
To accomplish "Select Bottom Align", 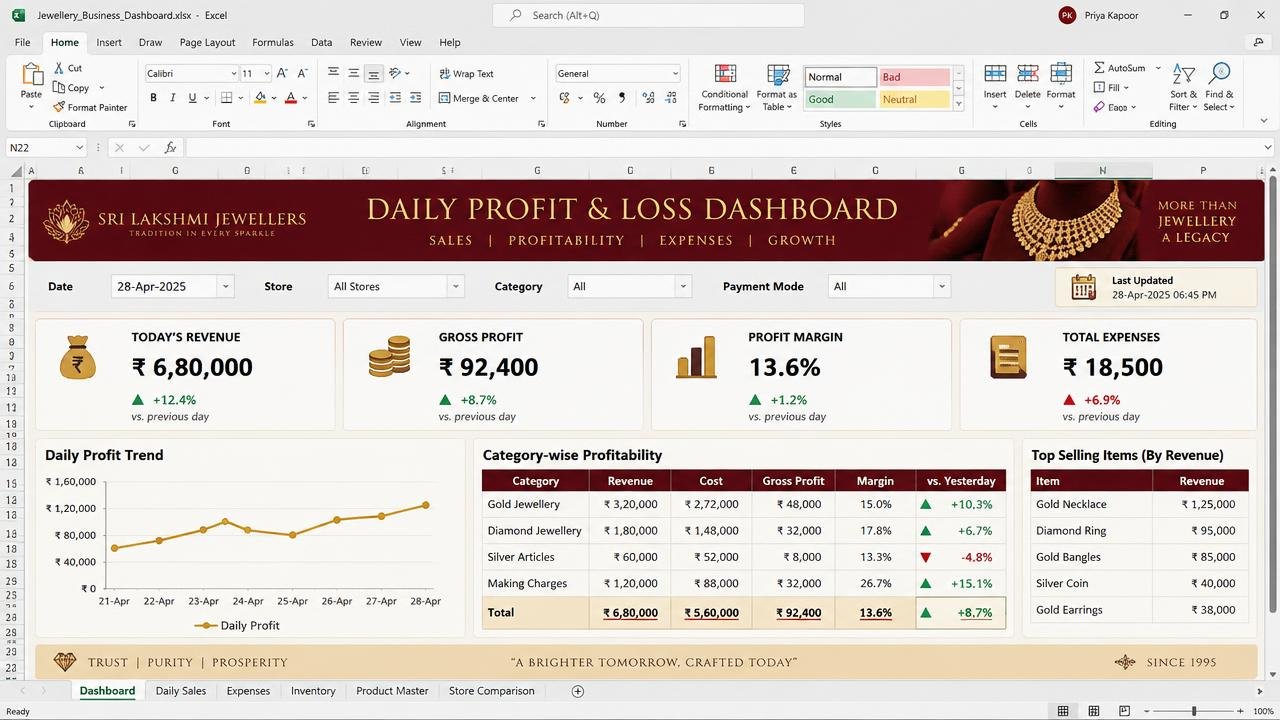I will 373,73.
